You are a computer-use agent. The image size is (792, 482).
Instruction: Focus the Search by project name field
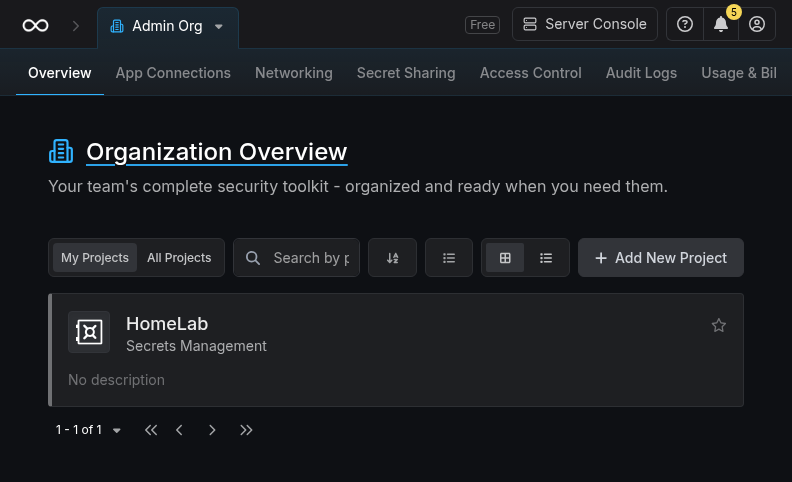tap(296, 258)
